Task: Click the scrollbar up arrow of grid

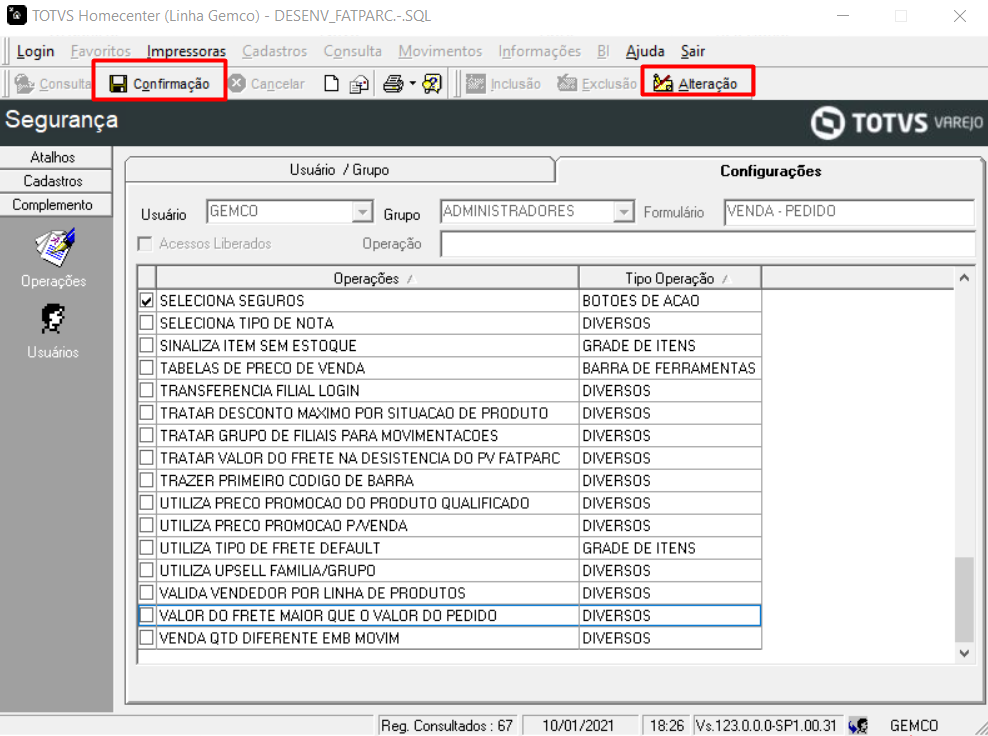Action: click(x=964, y=277)
